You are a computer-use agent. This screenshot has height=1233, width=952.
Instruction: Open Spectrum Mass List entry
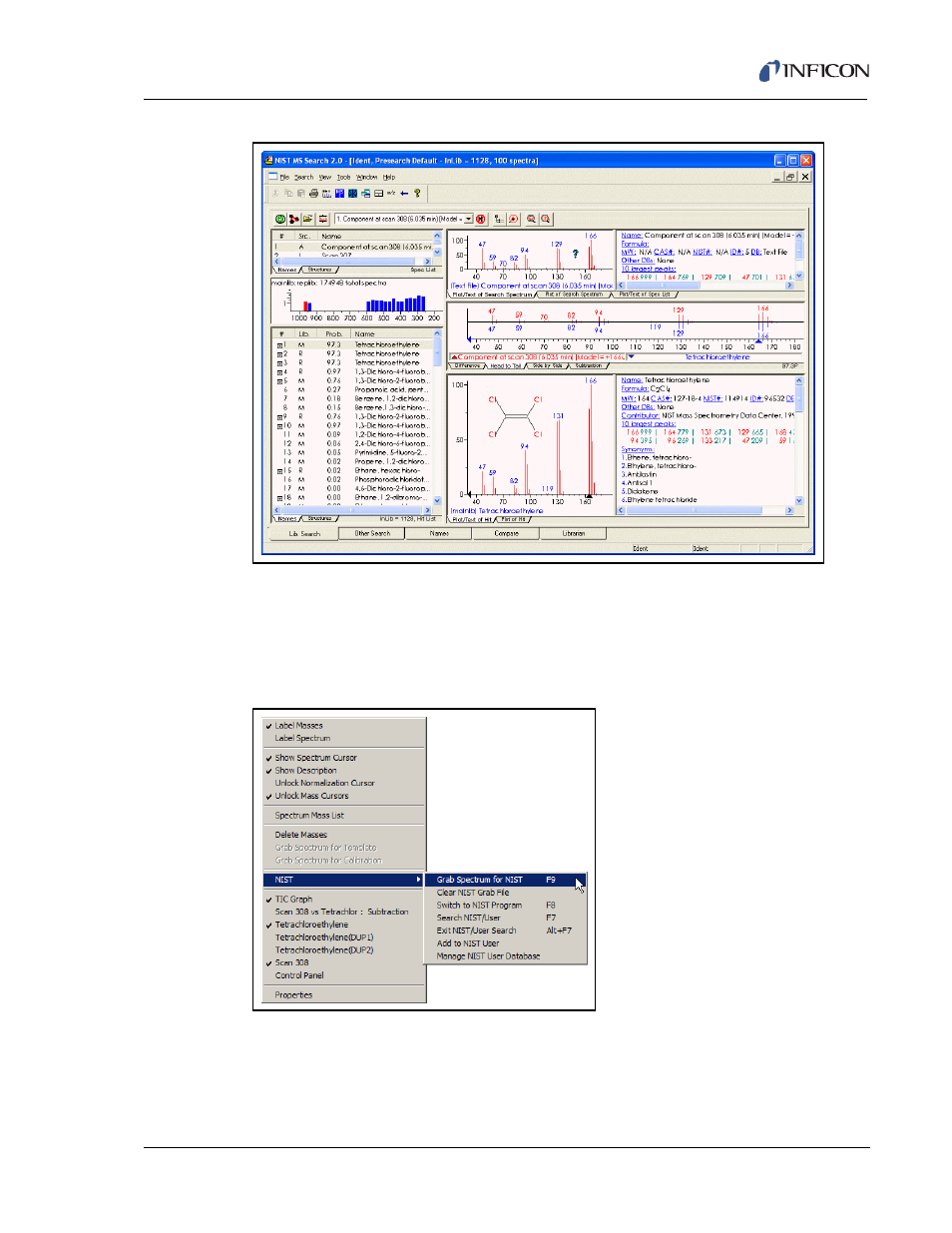click(344, 816)
